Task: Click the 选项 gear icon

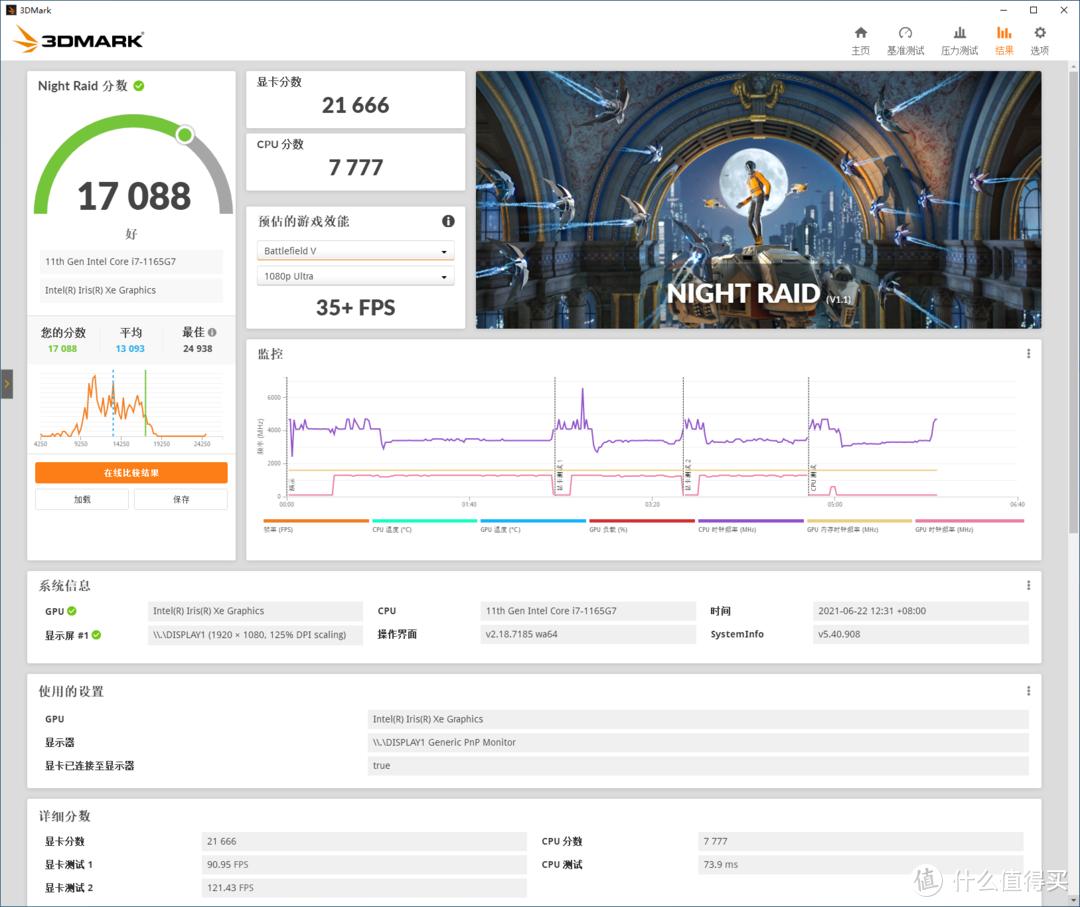Action: pos(1040,32)
